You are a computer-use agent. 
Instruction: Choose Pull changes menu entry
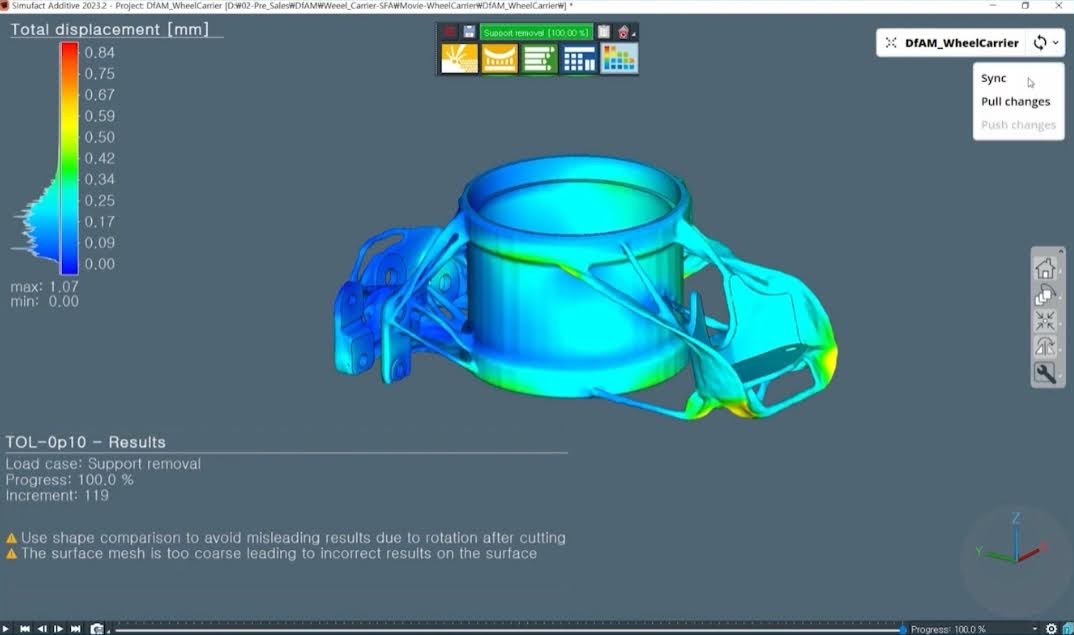[x=1015, y=101]
